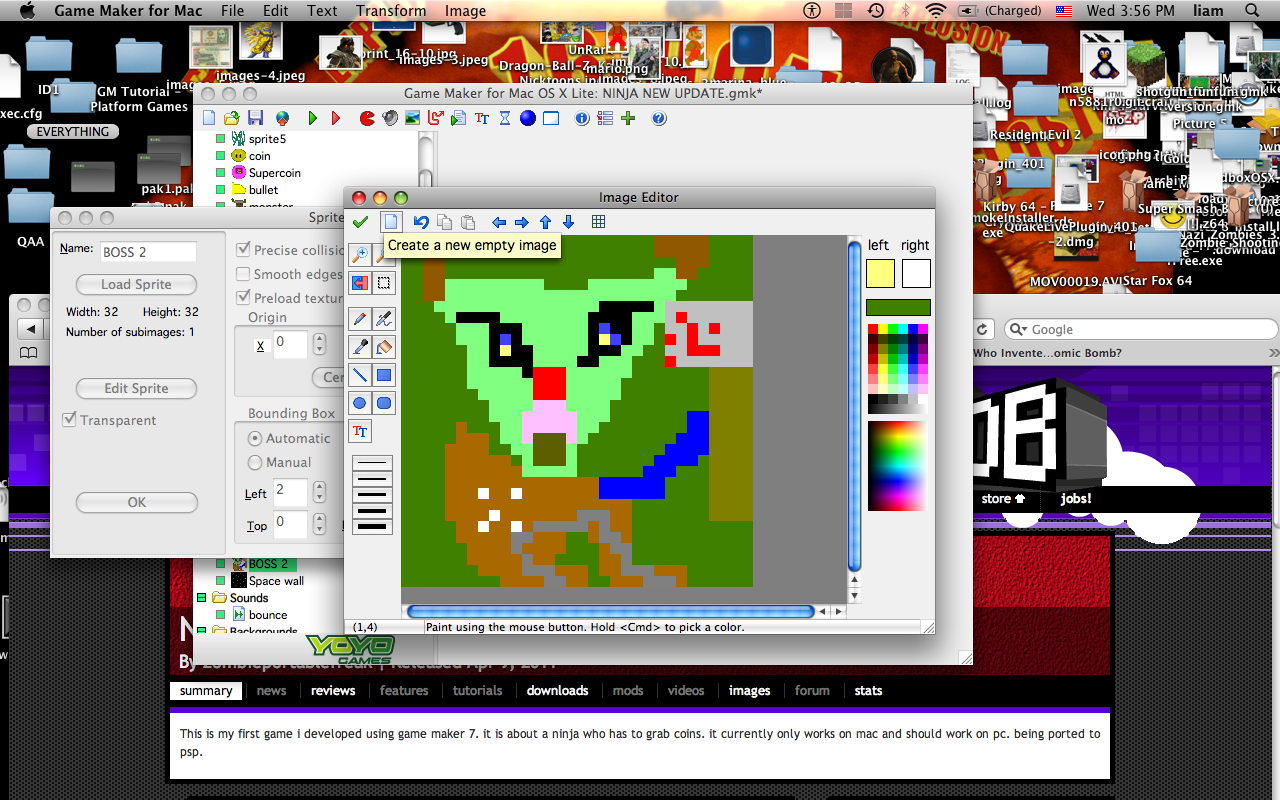Click the create timeline hourglass icon
Viewport: 1280px width, 800px height.
(505, 118)
